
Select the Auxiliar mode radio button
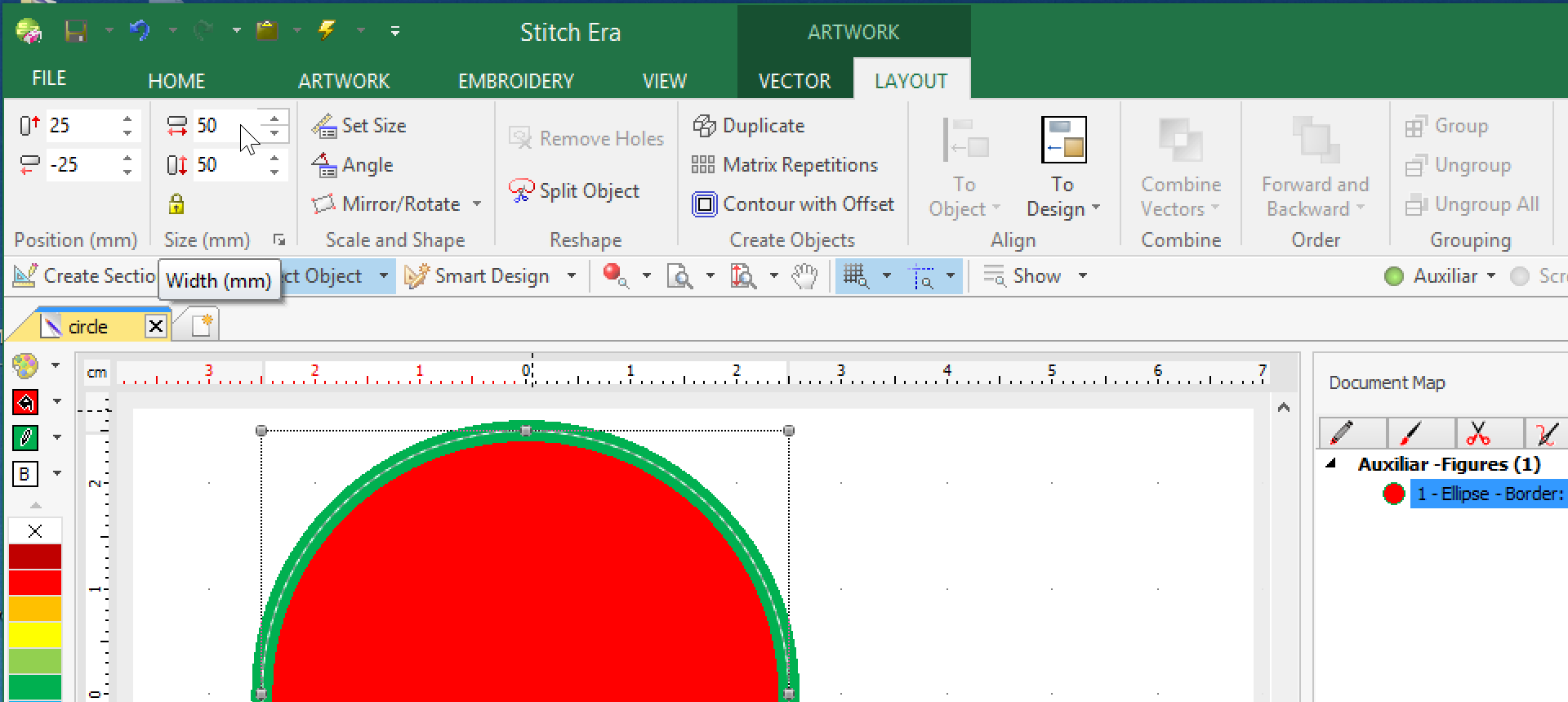point(1394,276)
